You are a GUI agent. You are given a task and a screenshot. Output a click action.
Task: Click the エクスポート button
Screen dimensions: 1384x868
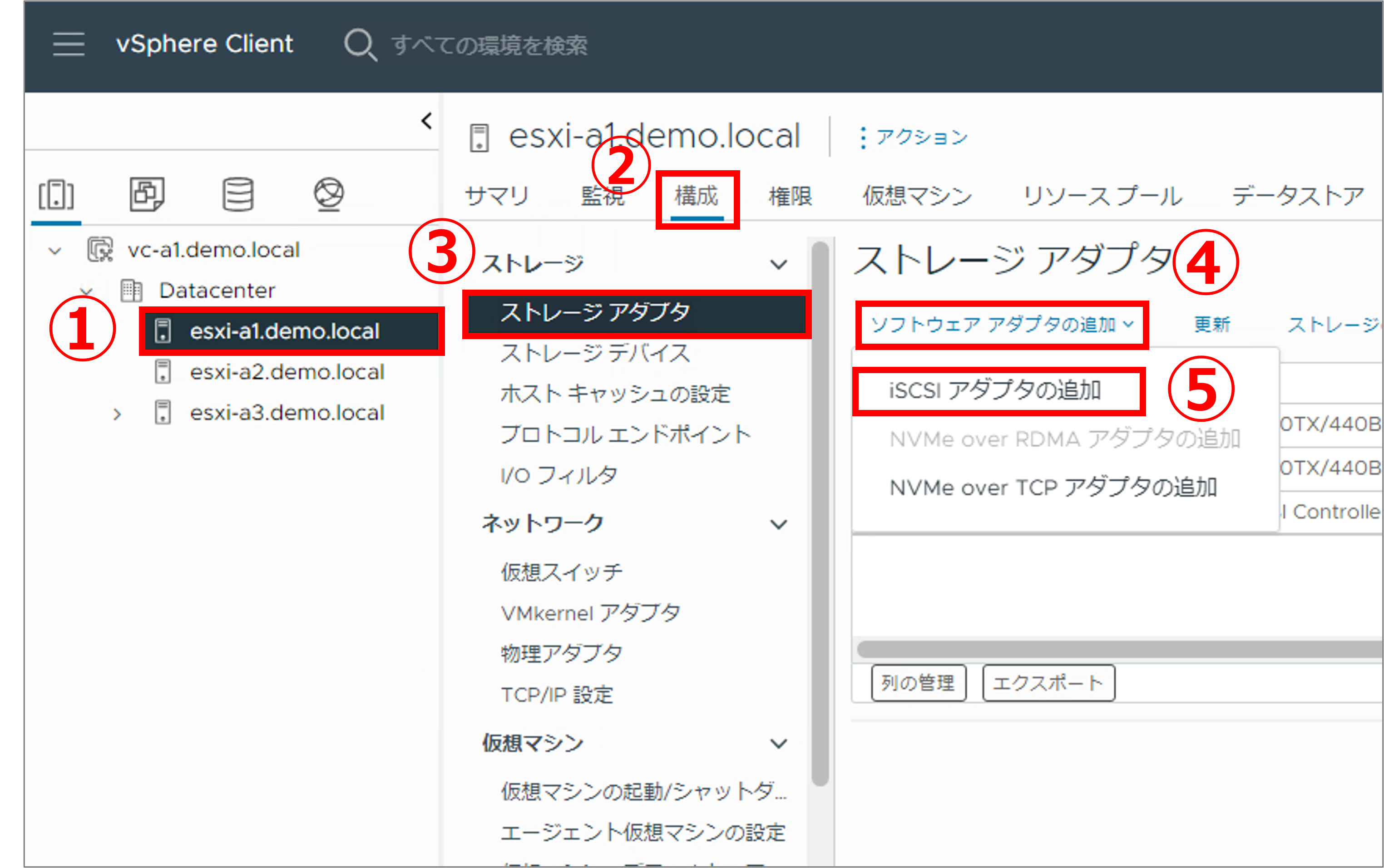pos(1048,683)
